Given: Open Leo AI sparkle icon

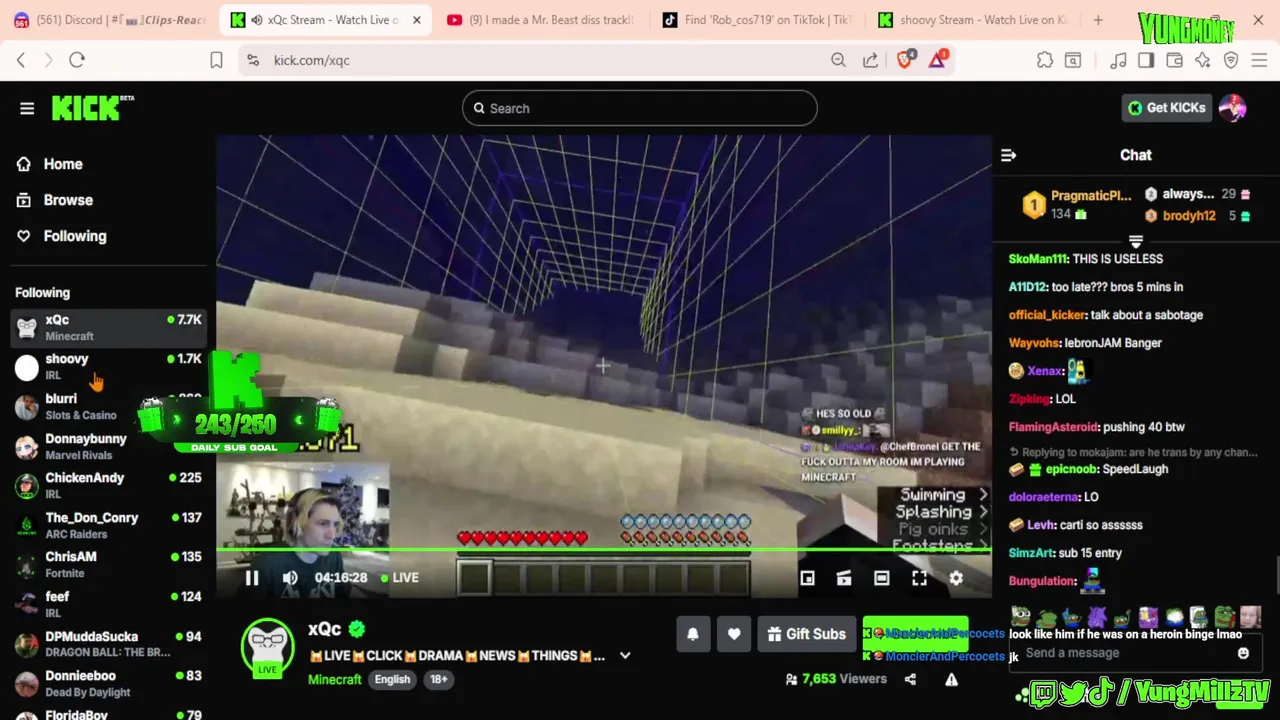Looking at the screenshot, I should point(1202,60).
